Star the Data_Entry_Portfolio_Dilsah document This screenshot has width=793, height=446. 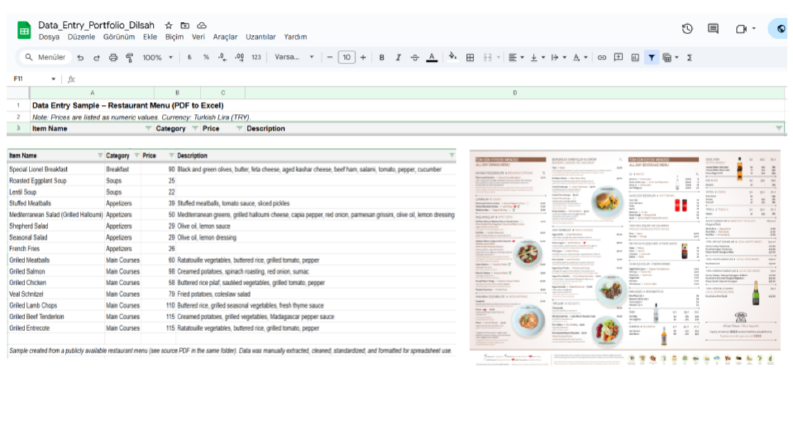tap(169, 25)
